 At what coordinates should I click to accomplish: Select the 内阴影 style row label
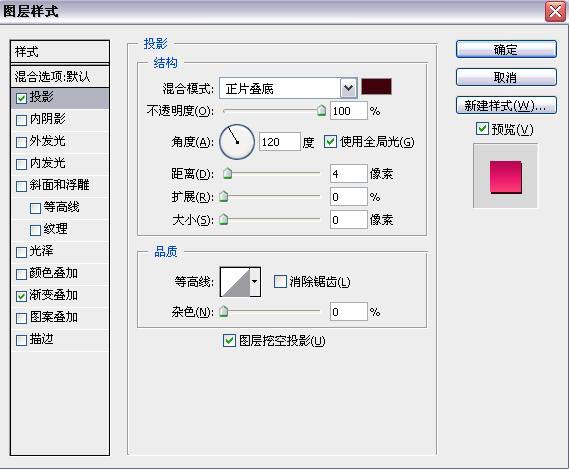point(48,119)
